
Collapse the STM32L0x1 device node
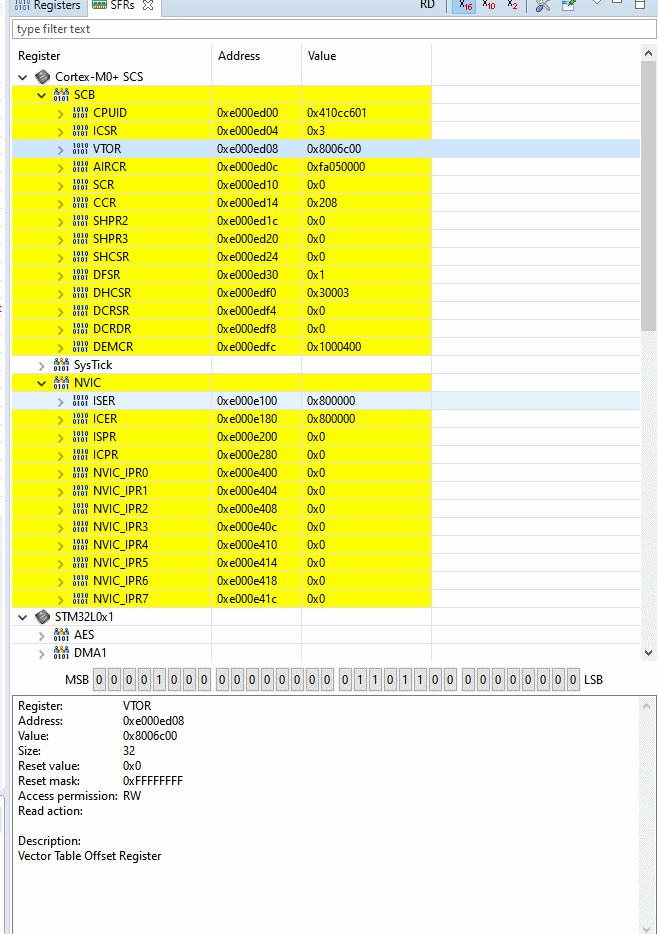(23, 617)
